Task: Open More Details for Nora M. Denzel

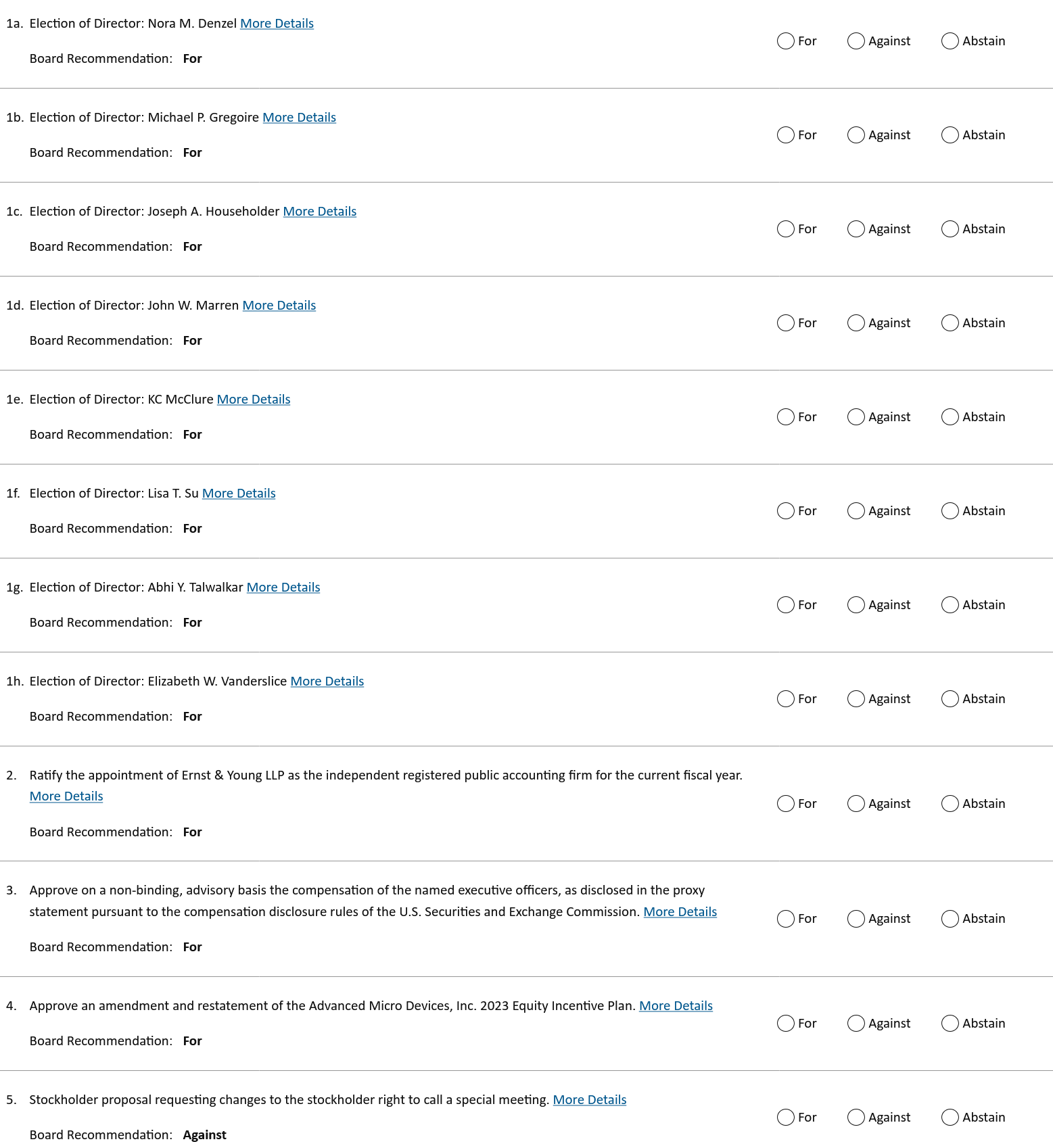Action: click(x=277, y=24)
